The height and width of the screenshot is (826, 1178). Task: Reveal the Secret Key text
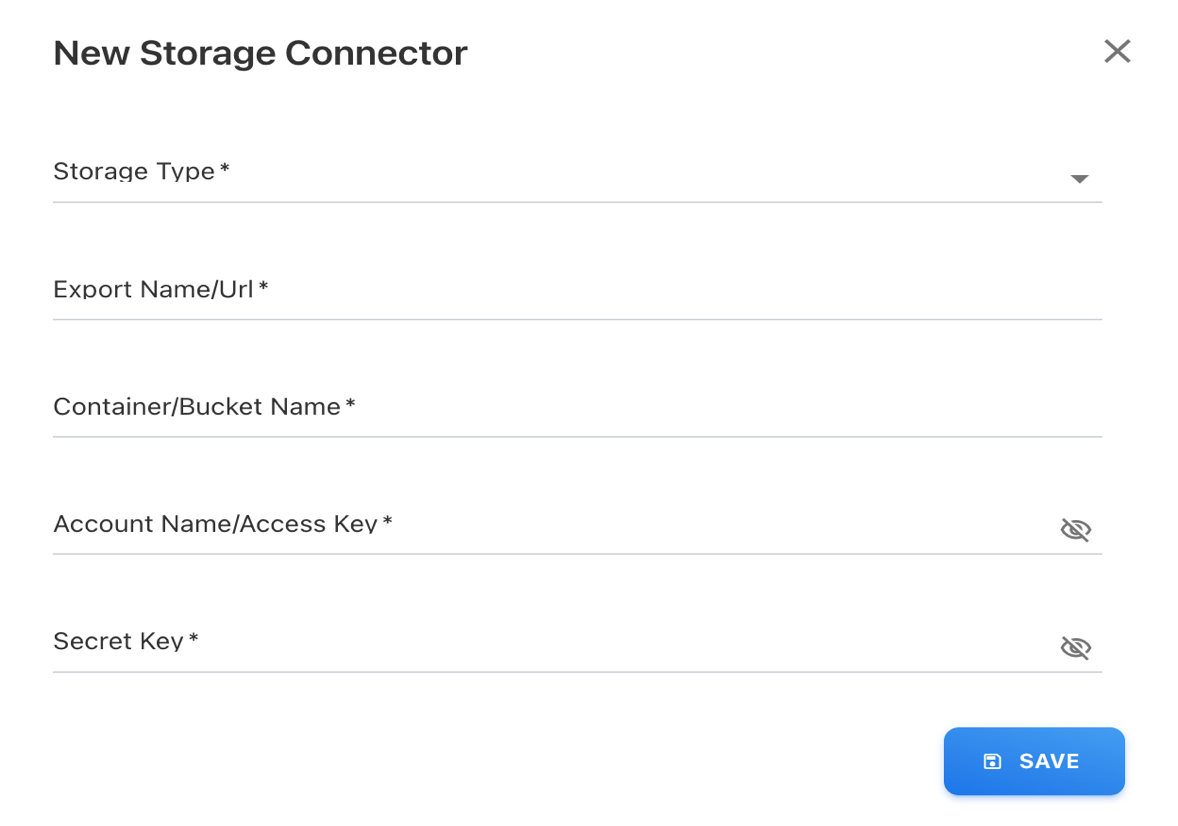point(1075,647)
